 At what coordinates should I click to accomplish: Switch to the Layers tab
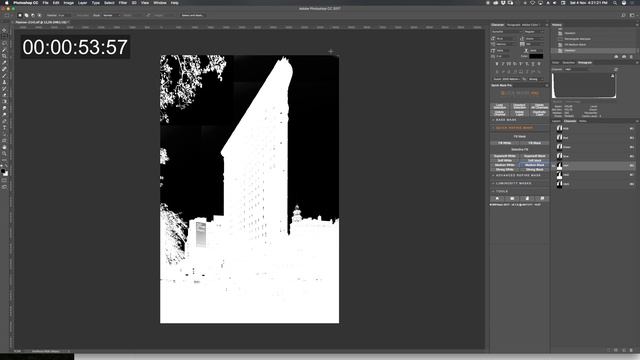[556, 121]
